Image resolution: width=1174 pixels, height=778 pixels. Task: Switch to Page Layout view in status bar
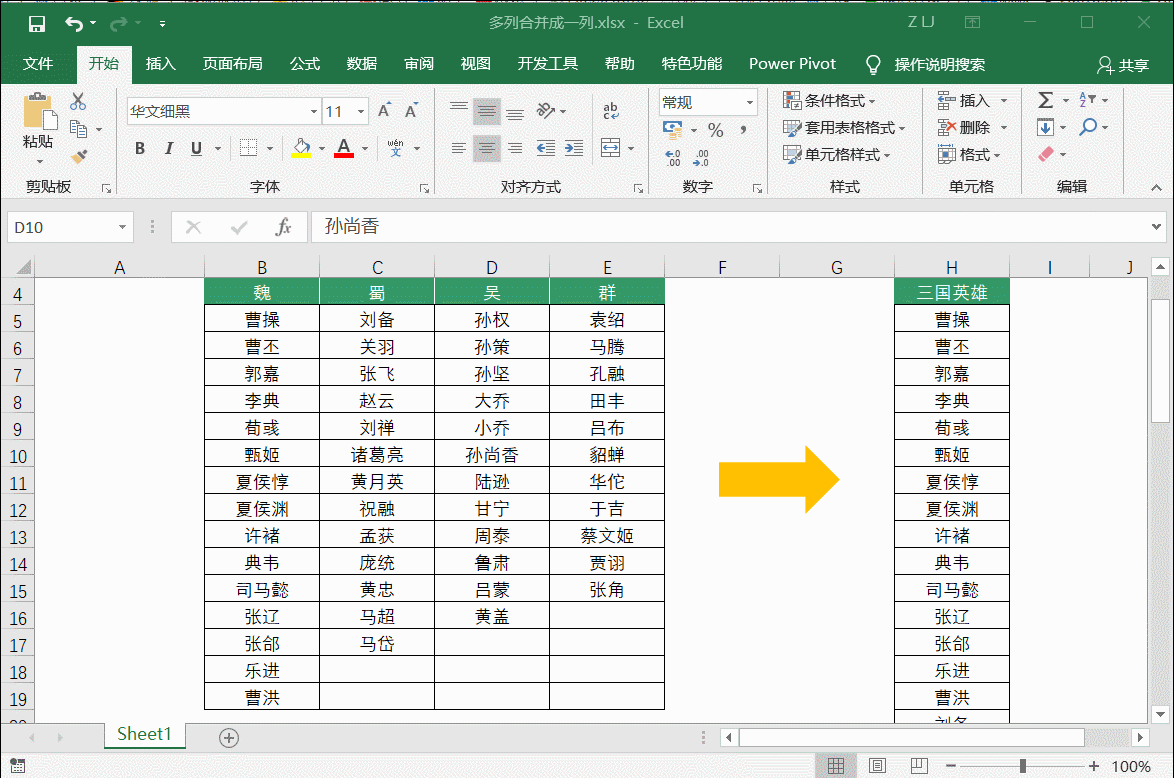click(x=877, y=766)
